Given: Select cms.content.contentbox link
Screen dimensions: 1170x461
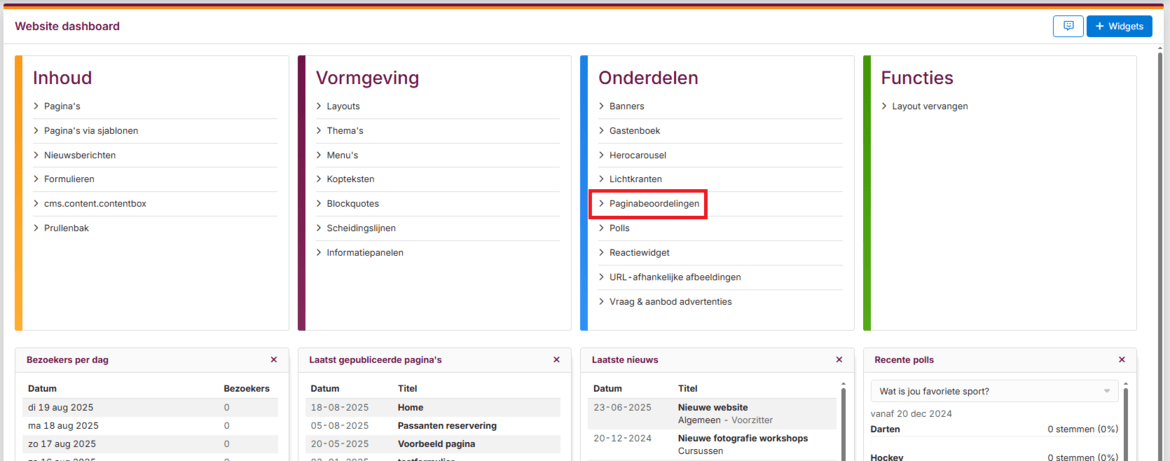Looking at the screenshot, I should pos(95,204).
